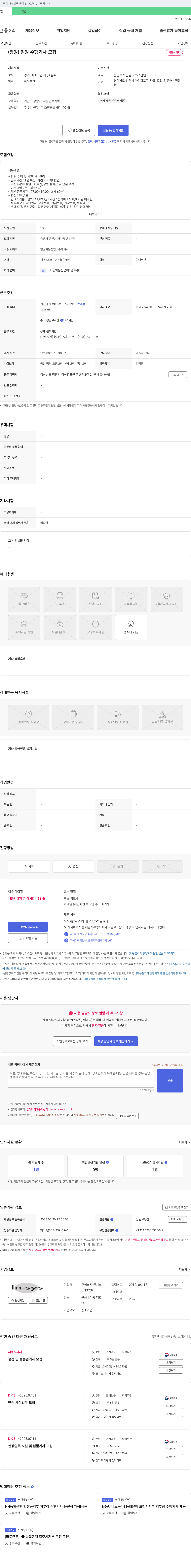The image size is (191, 1568).
Task: Click the 로그인 link at top
Action: (x=178, y=19)
